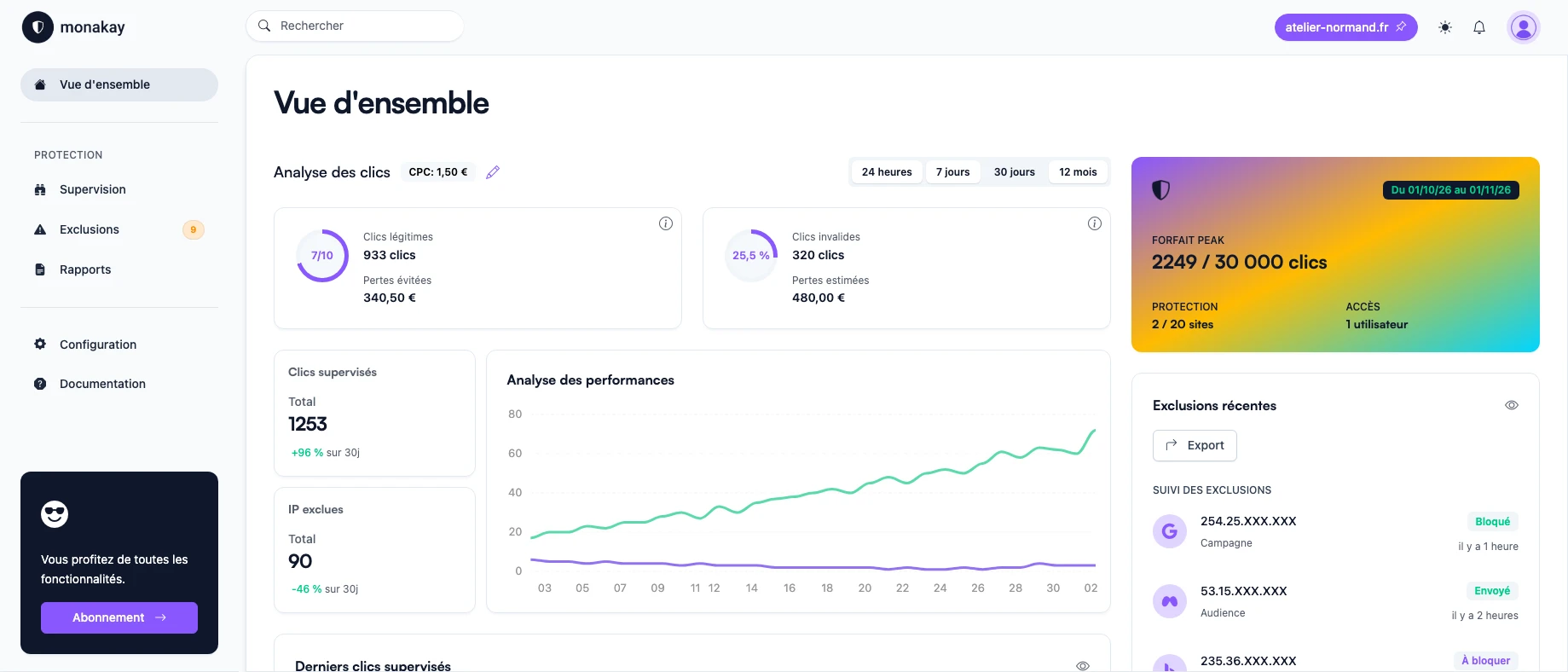Click the shield icon on forfait card
Viewport: 1568px width, 672px height.
coord(1161,189)
